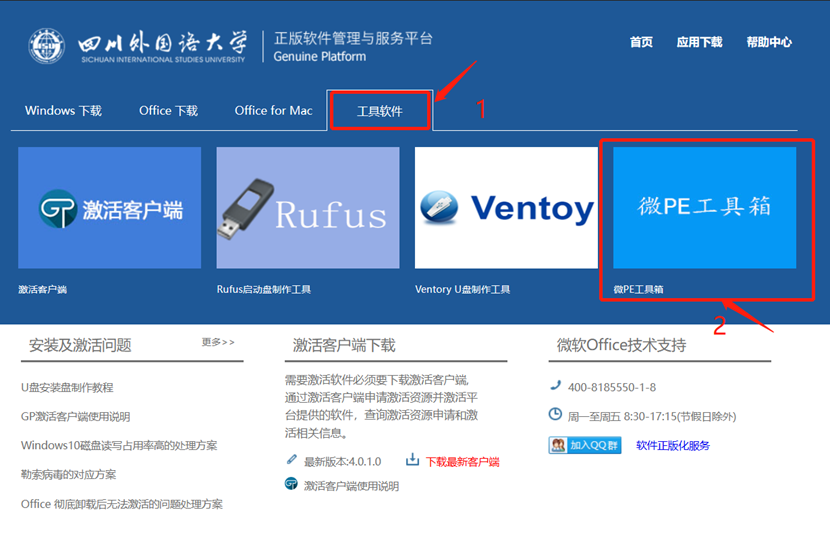Open 帮助中心 in the top navigation
The image size is (830, 539).
point(768,42)
